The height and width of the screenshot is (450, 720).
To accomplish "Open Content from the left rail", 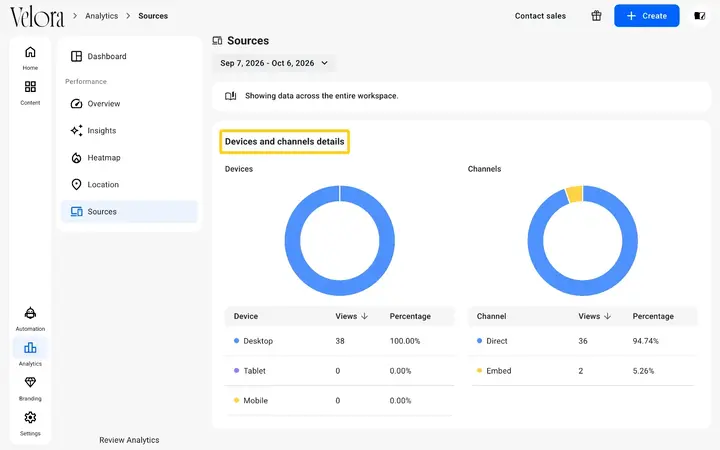I will point(30,93).
